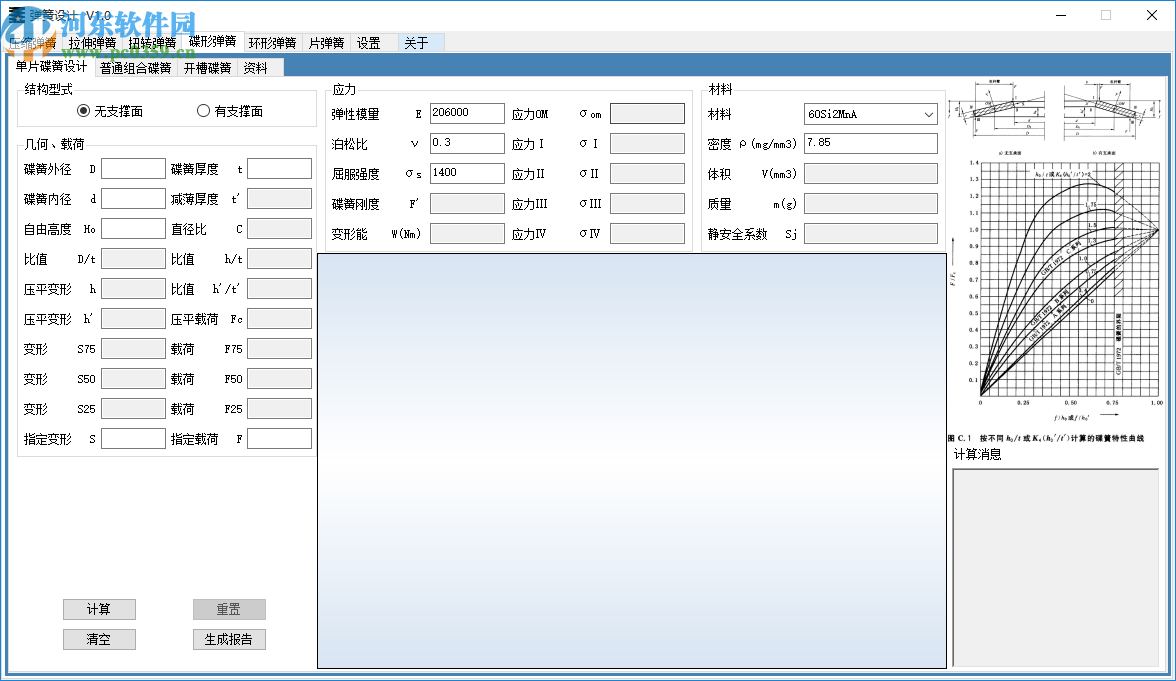Viewport: 1176px width, 681px height.
Task: Open the 材料 60Si2MnA dropdown
Action: click(871, 114)
